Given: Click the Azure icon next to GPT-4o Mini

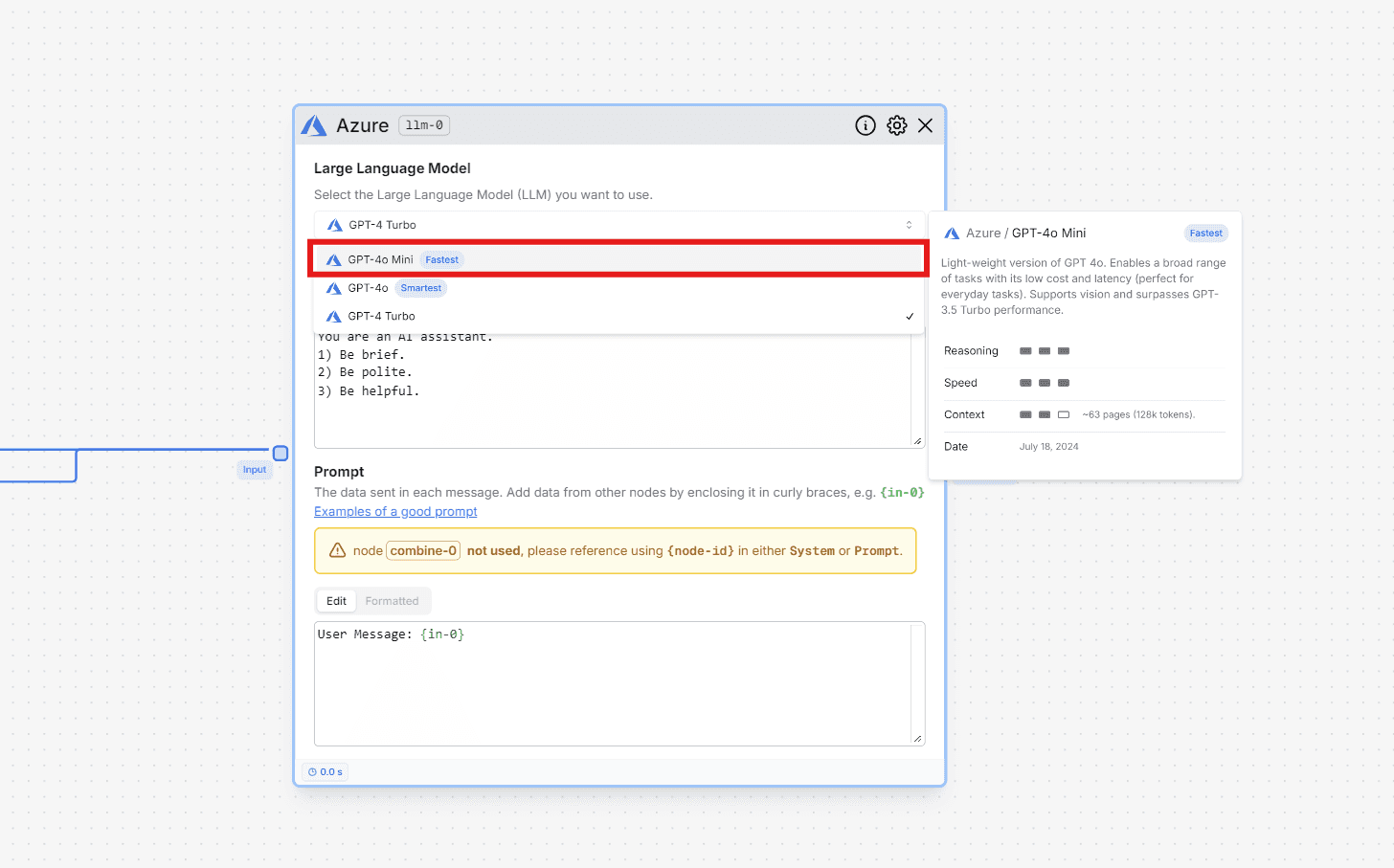Looking at the screenshot, I should coord(333,259).
